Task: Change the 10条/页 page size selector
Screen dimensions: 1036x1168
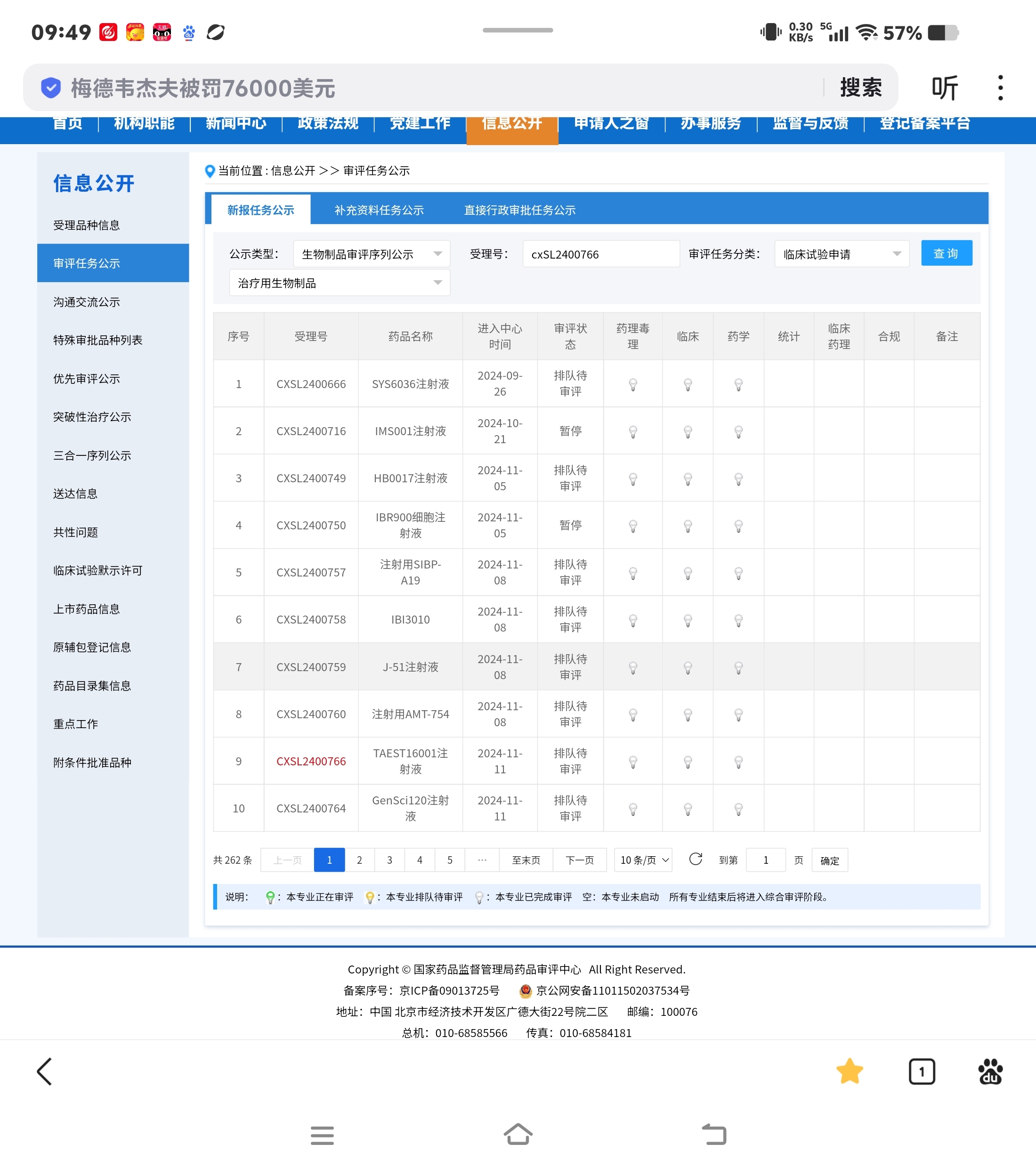Action: click(643, 860)
